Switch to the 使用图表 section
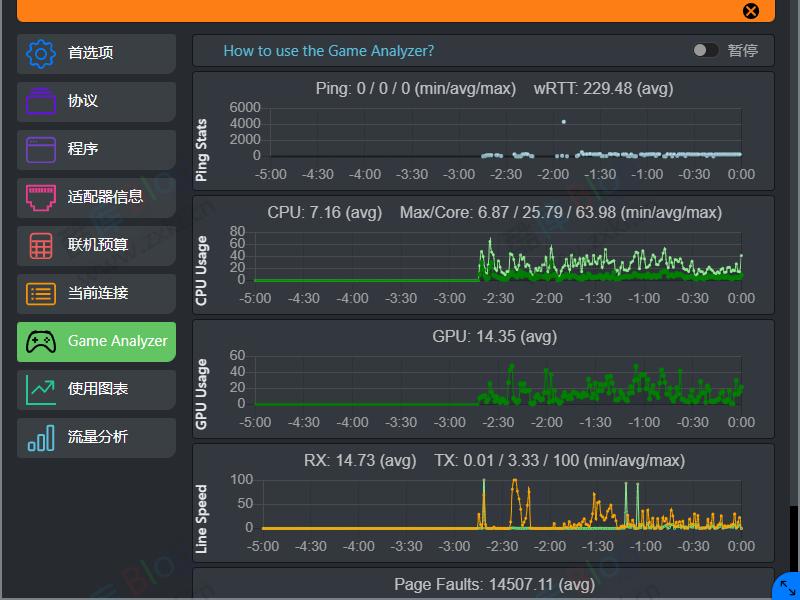 coord(96,389)
